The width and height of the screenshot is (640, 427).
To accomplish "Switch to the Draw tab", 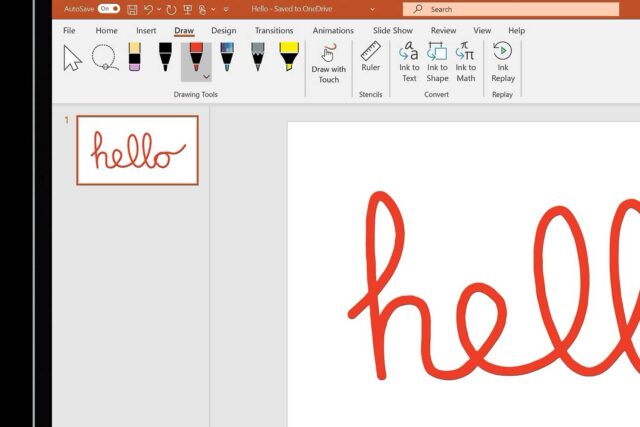I will click(184, 31).
